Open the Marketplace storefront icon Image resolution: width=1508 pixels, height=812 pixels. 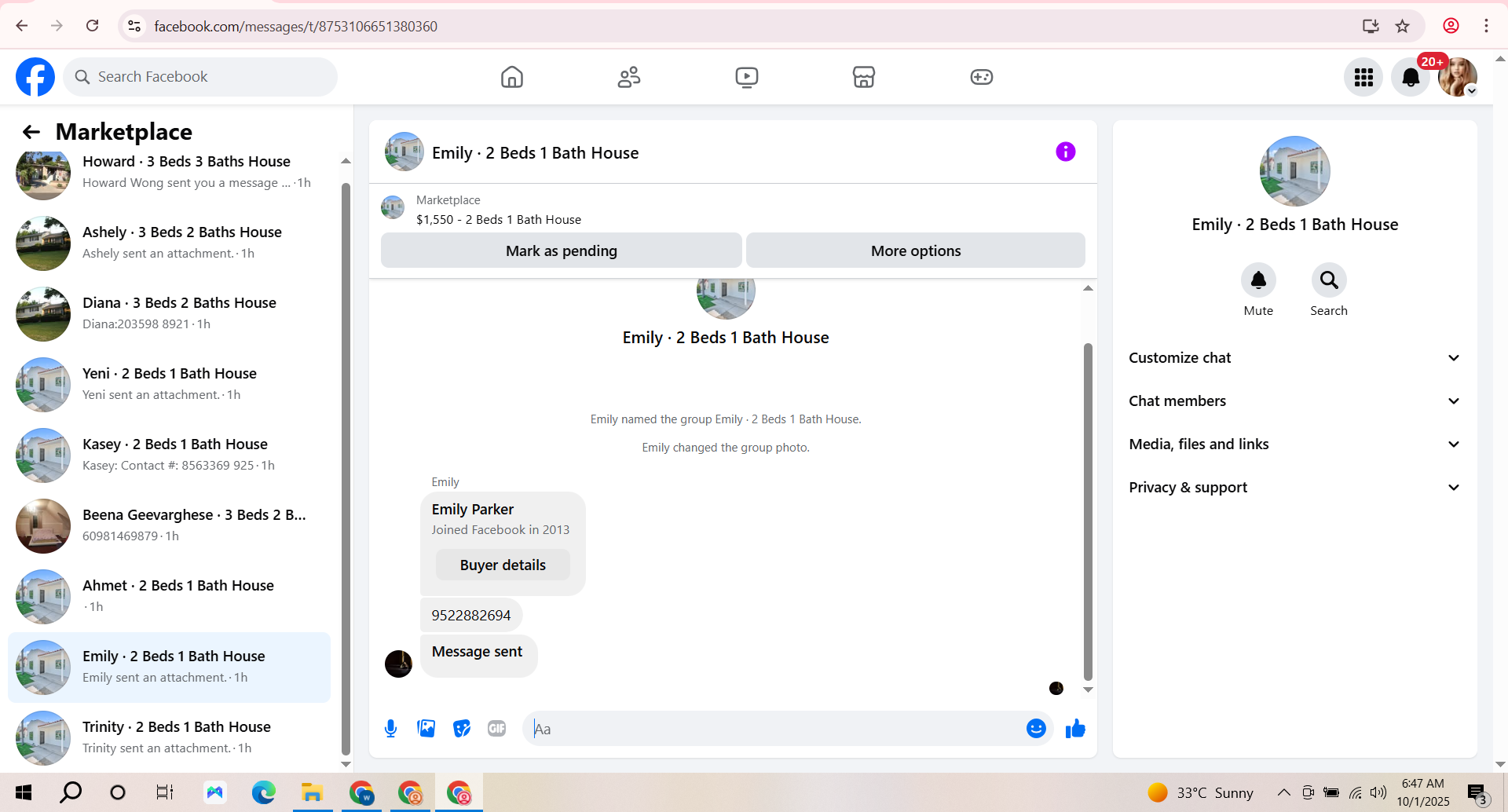864,77
